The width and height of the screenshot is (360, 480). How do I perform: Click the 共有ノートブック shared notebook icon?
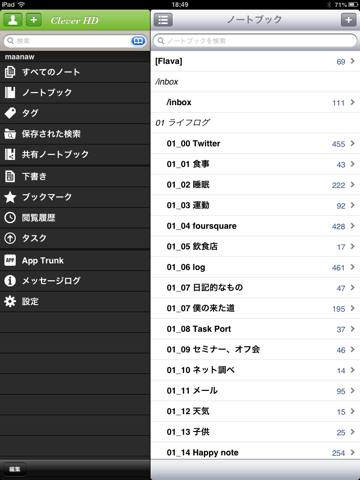pyautogui.click(x=10, y=154)
